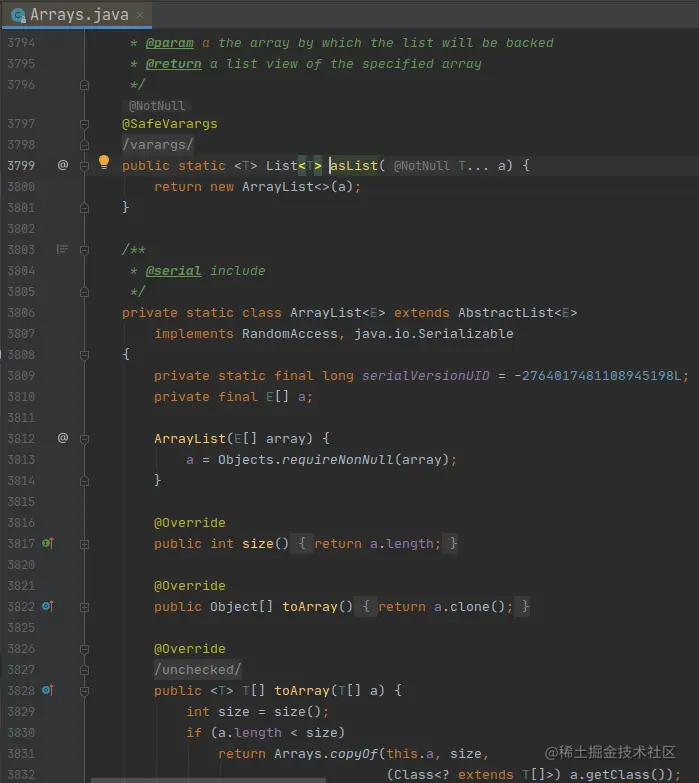Image resolution: width=699 pixels, height=783 pixels.
Task: Toggle rendered doc comment icon at line 3803
Action: click(x=62, y=249)
